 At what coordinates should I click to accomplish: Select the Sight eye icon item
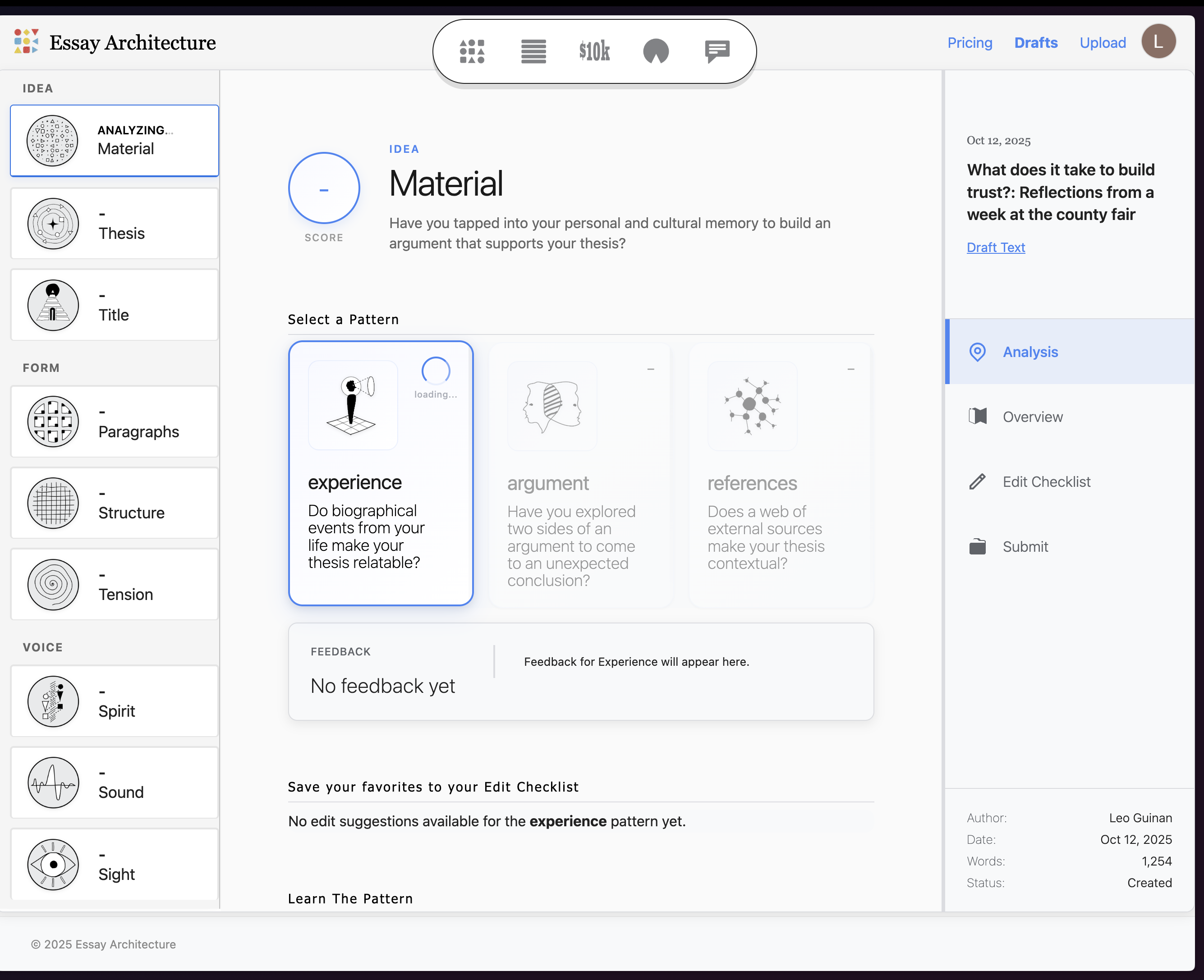[115, 864]
